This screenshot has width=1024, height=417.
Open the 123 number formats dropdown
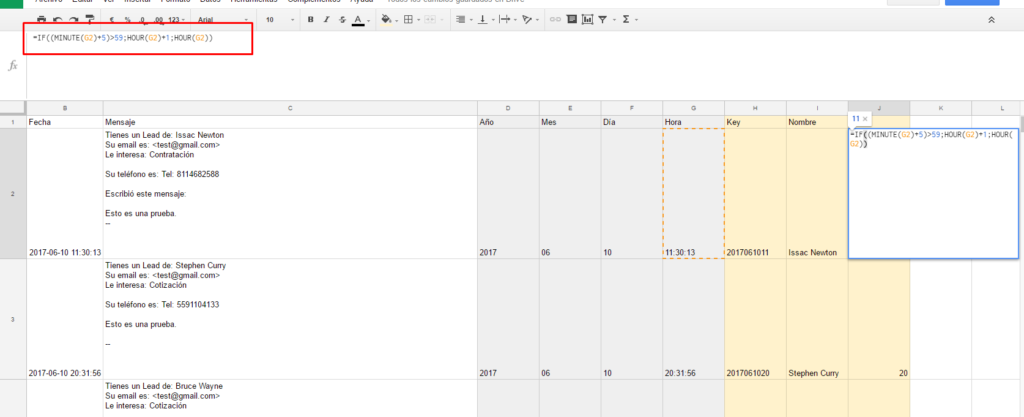coord(176,20)
